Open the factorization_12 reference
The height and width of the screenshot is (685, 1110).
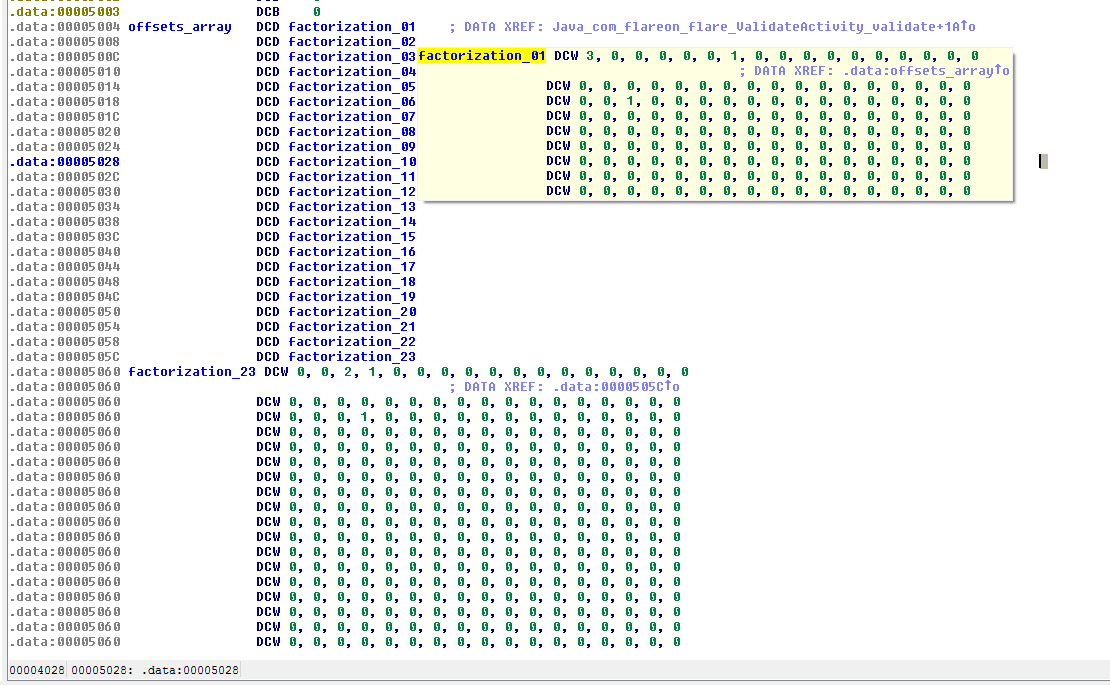point(352,191)
